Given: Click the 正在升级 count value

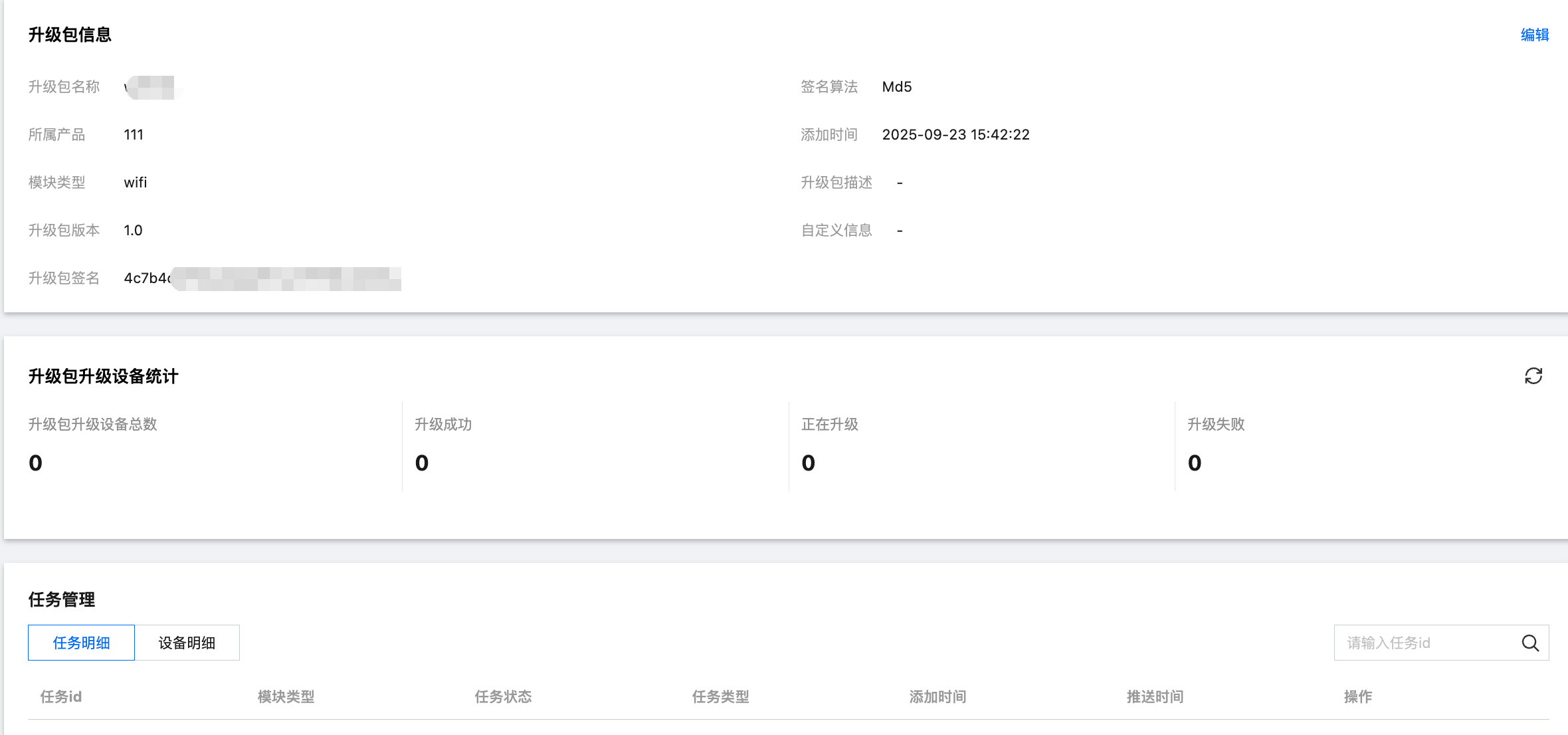Looking at the screenshot, I should pyautogui.click(x=808, y=463).
